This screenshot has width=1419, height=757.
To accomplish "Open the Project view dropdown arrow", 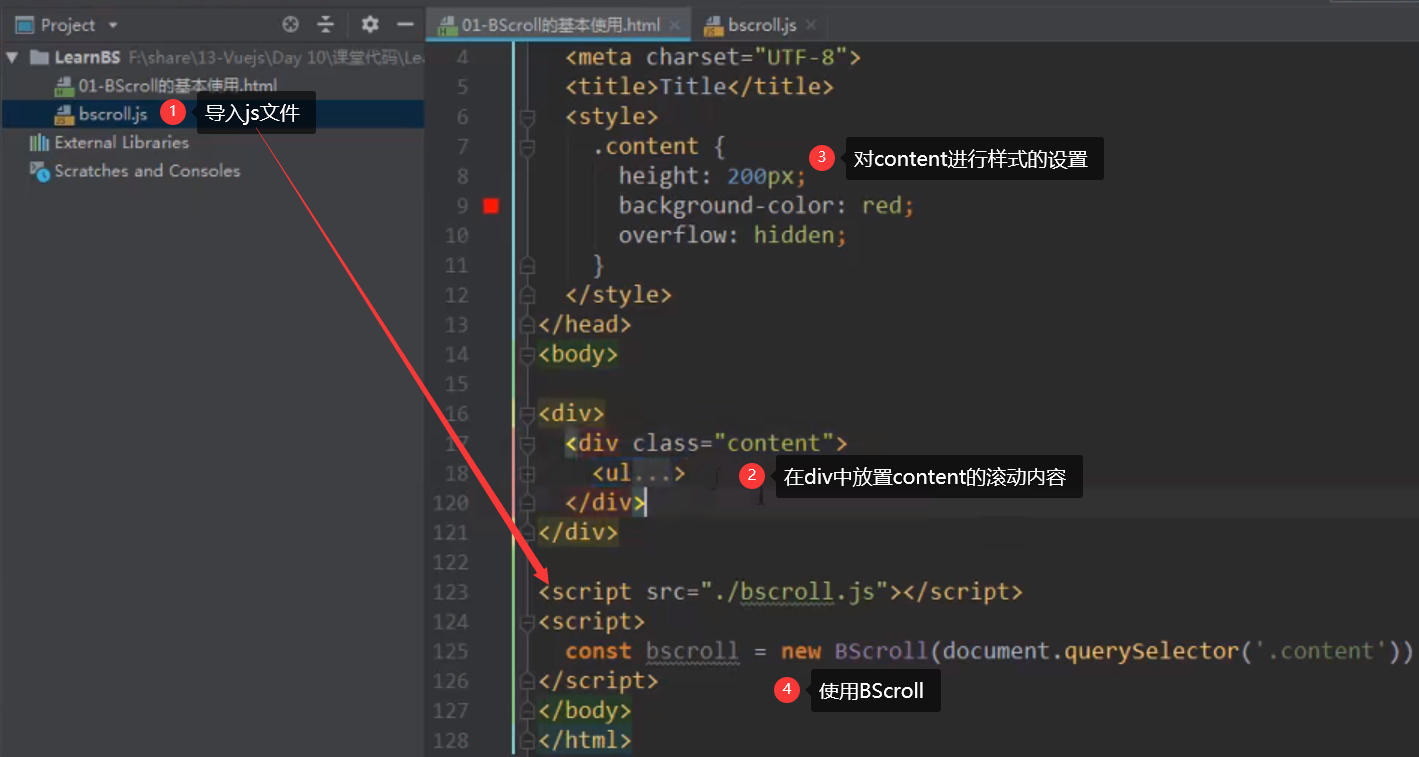I will tap(112, 26).
